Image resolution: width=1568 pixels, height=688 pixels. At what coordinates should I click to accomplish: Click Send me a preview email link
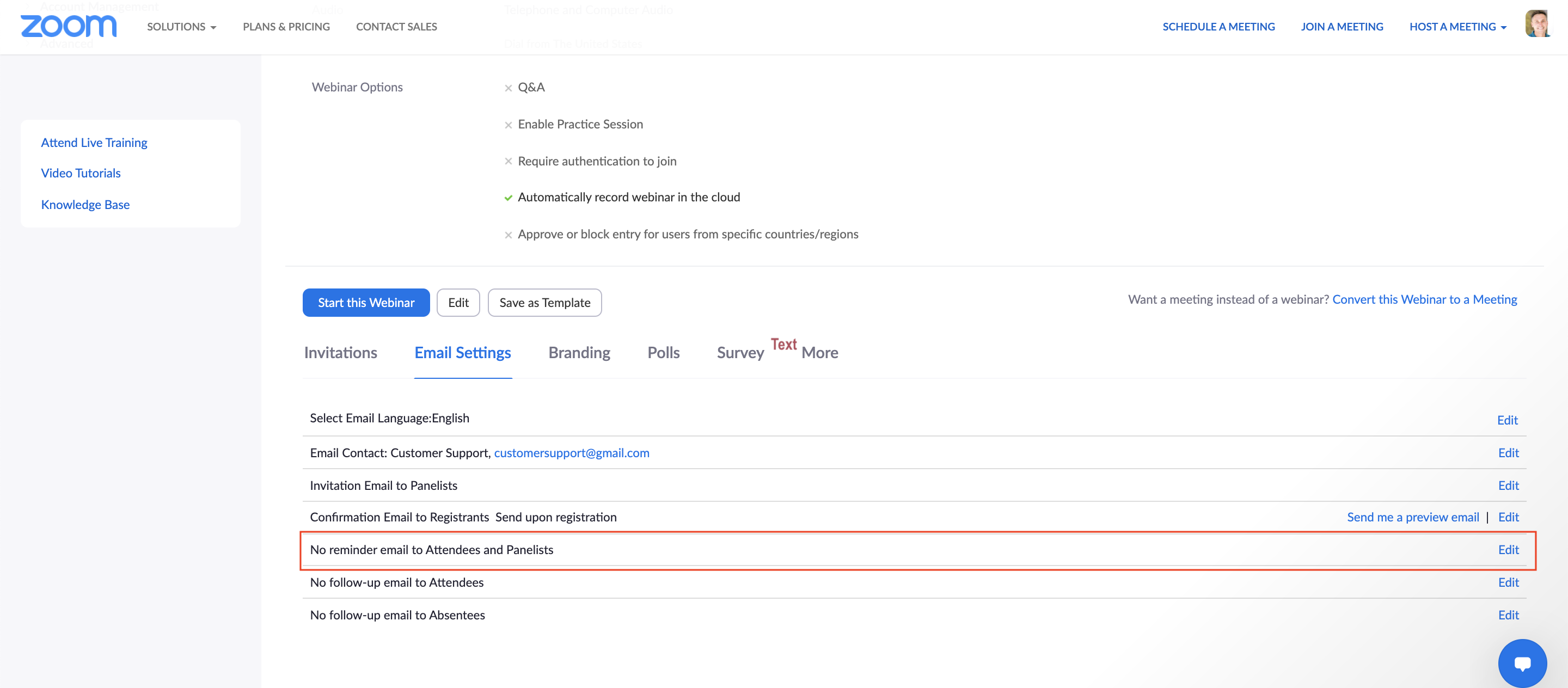(1412, 517)
